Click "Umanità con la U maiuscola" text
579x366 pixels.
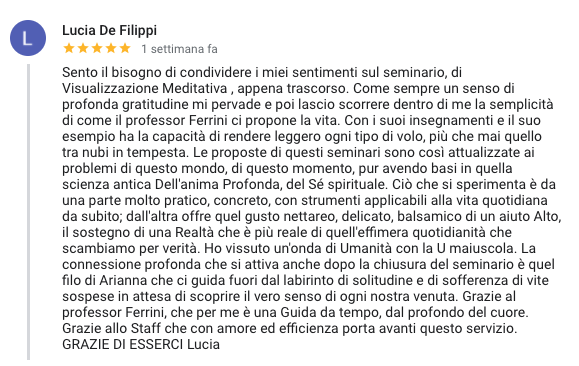[426, 249]
